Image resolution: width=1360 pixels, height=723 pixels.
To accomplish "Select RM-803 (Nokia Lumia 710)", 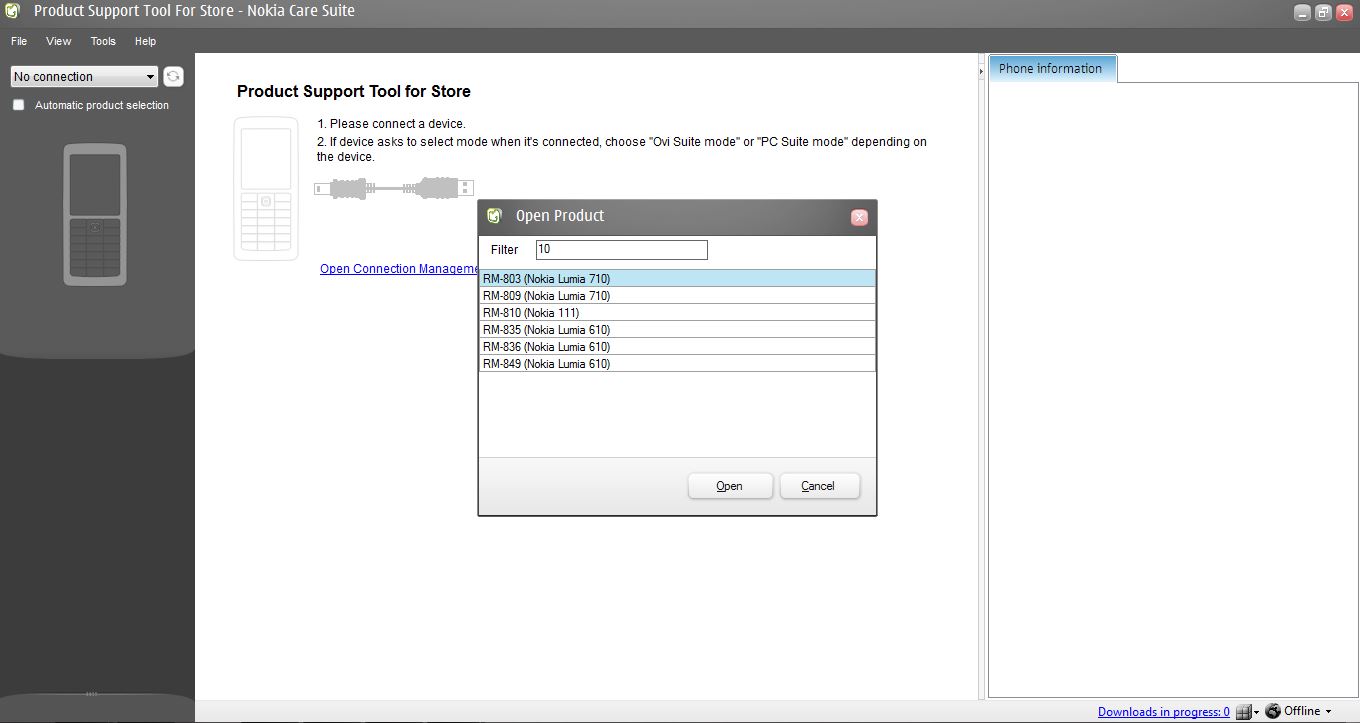I will (x=677, y=279).
